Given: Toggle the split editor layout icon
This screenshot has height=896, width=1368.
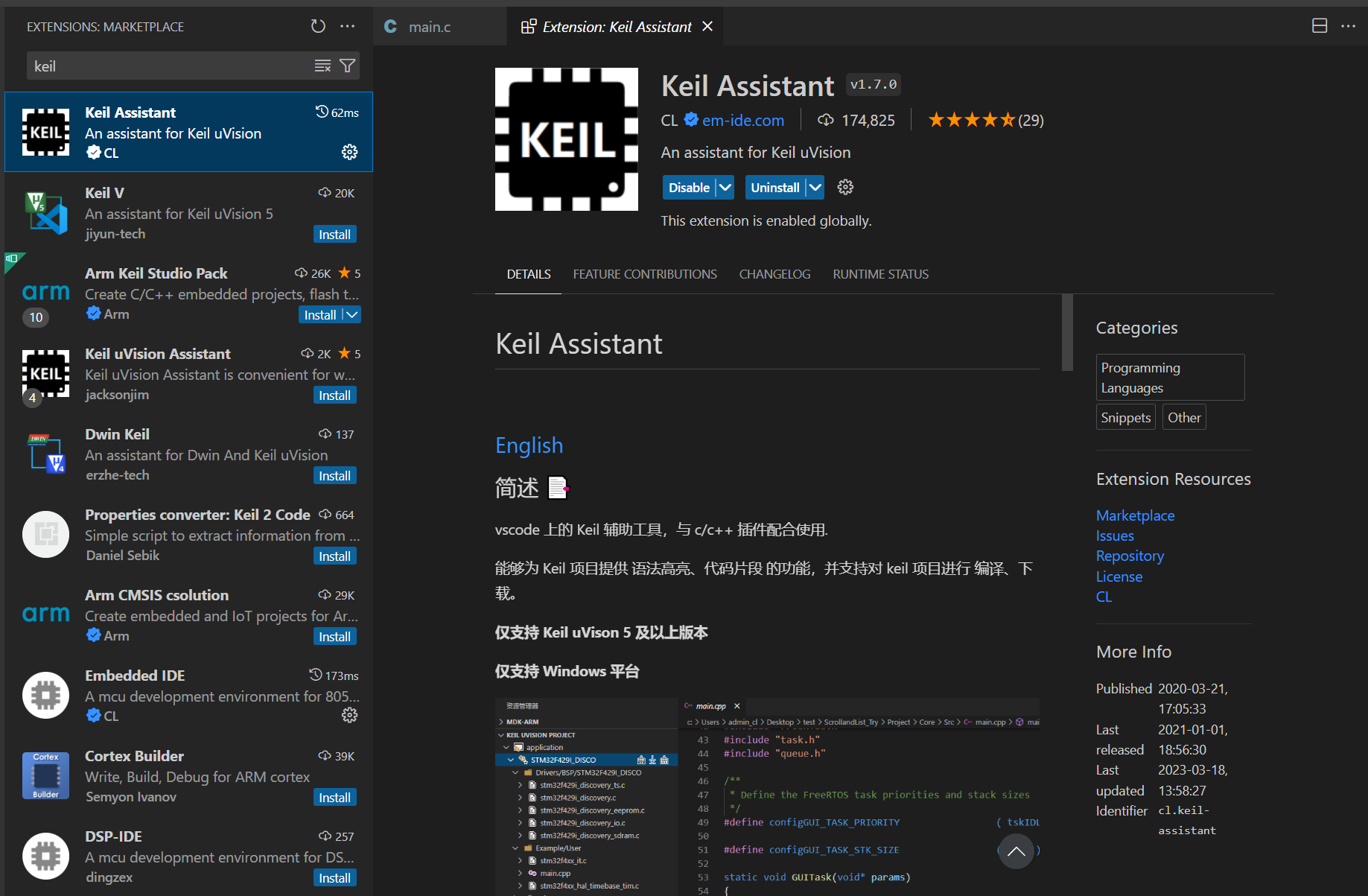Looking at the screenshot, I should pos(1320,26).
